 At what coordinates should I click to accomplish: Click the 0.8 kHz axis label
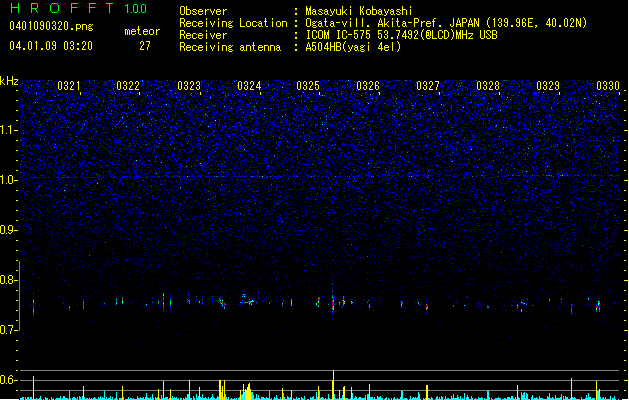click(x=8, y=280)
